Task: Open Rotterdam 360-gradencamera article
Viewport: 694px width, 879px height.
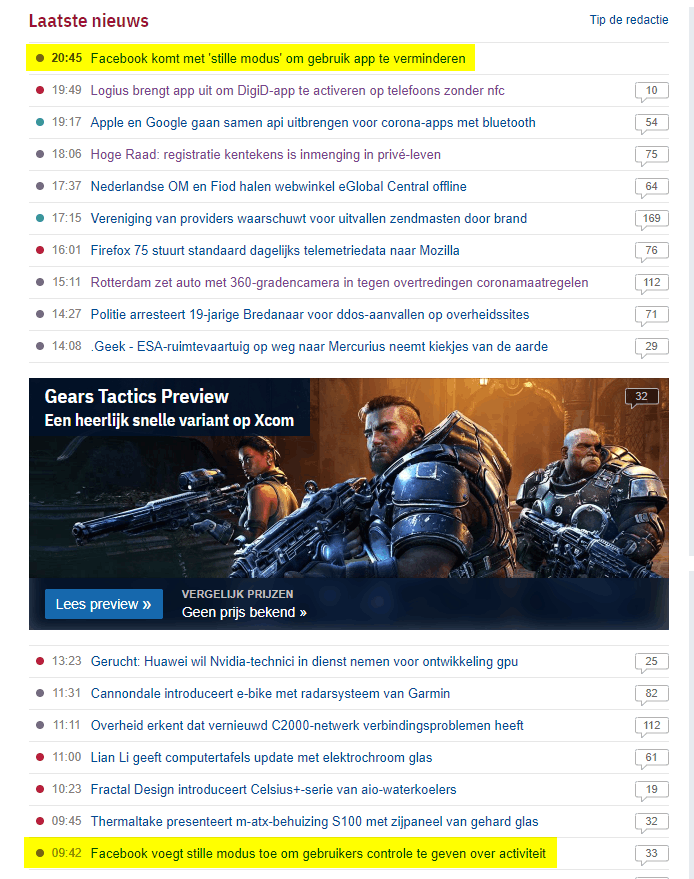Action: (340, 282)
